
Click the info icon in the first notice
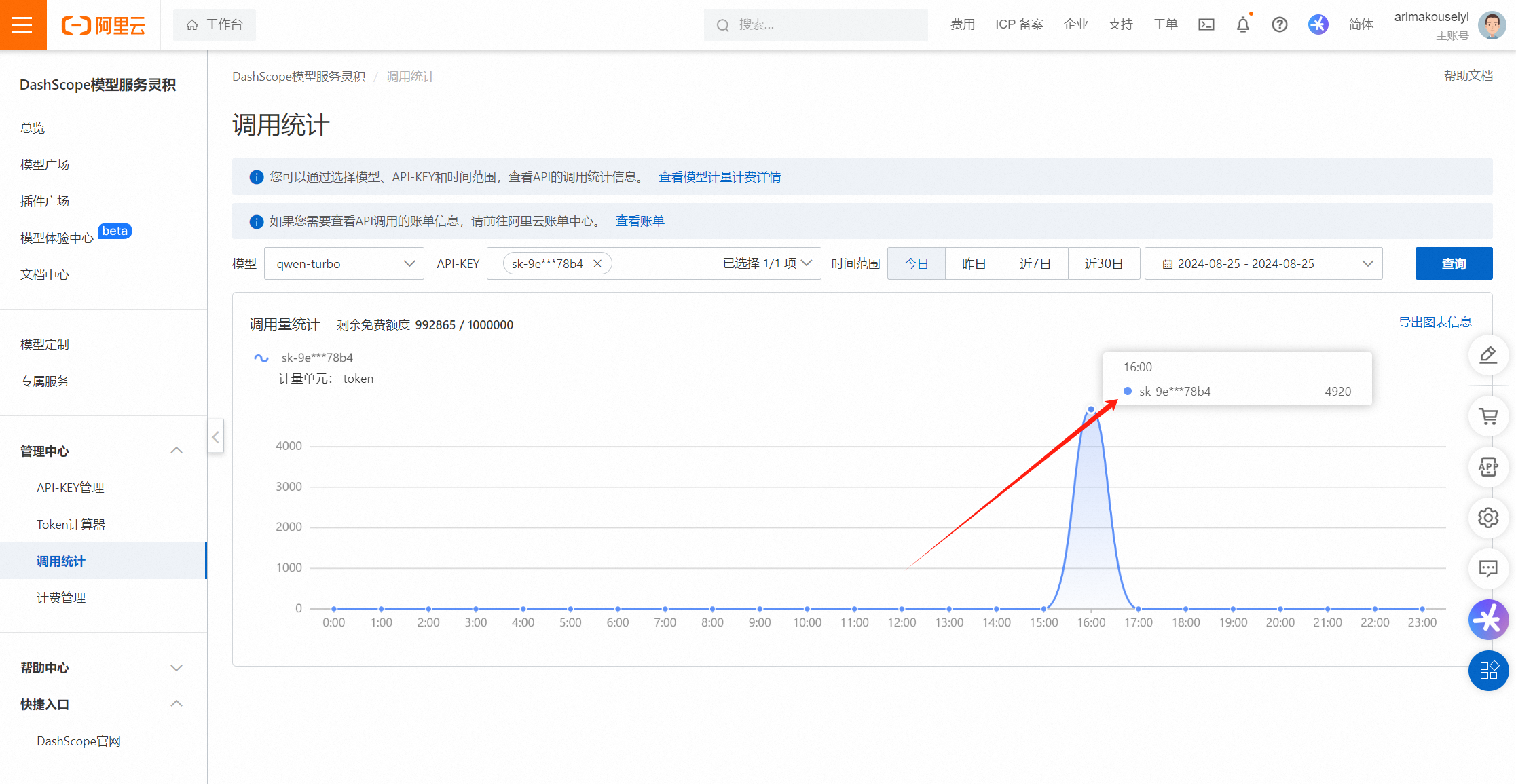click(x=257, y=177)
